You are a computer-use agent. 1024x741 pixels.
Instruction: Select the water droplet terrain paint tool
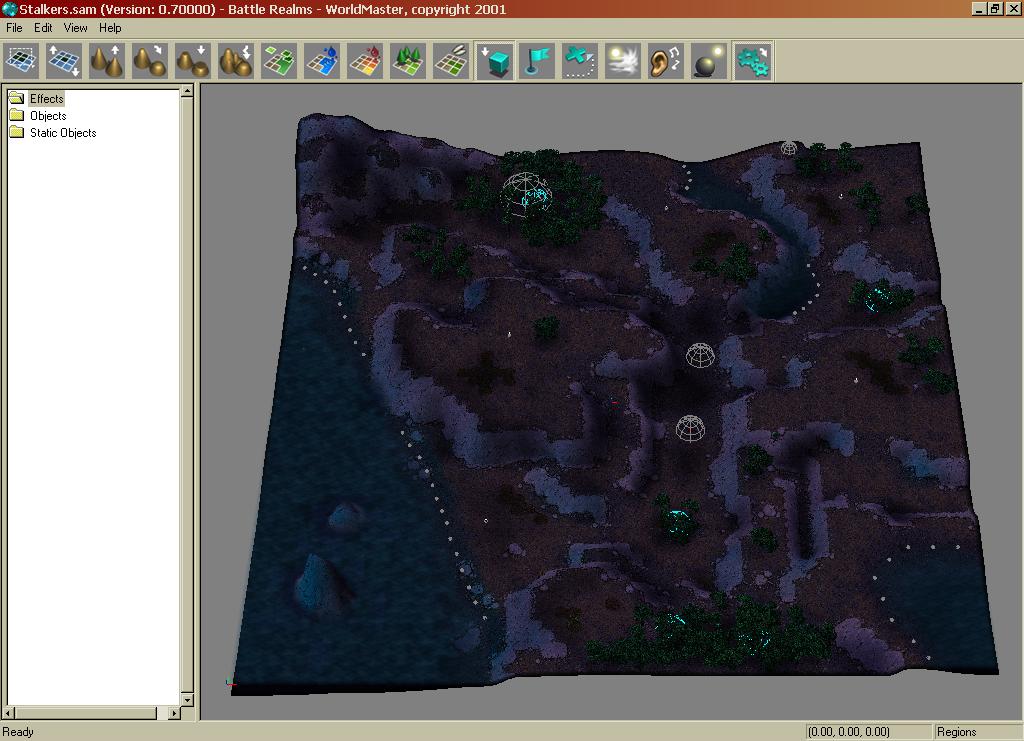[x=322, y=61]
